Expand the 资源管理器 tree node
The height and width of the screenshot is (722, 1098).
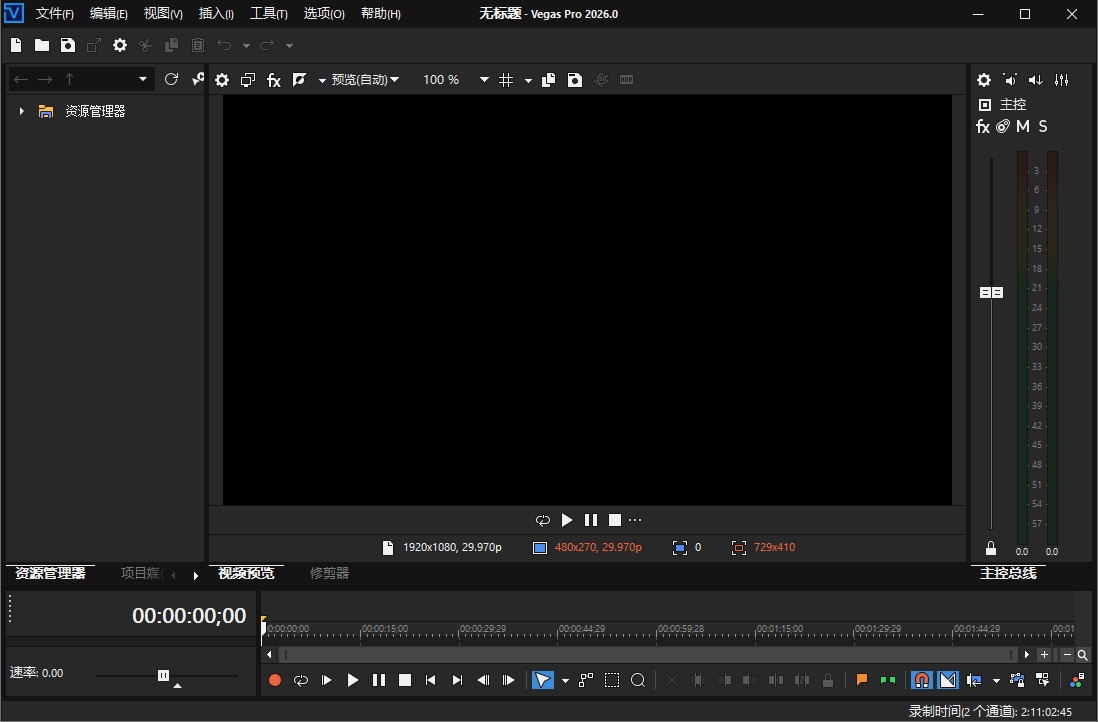21,111
